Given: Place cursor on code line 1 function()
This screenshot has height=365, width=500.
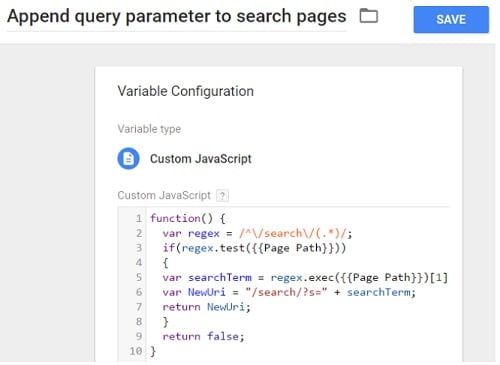Looking at the screenshot, I should coord(188,219).
